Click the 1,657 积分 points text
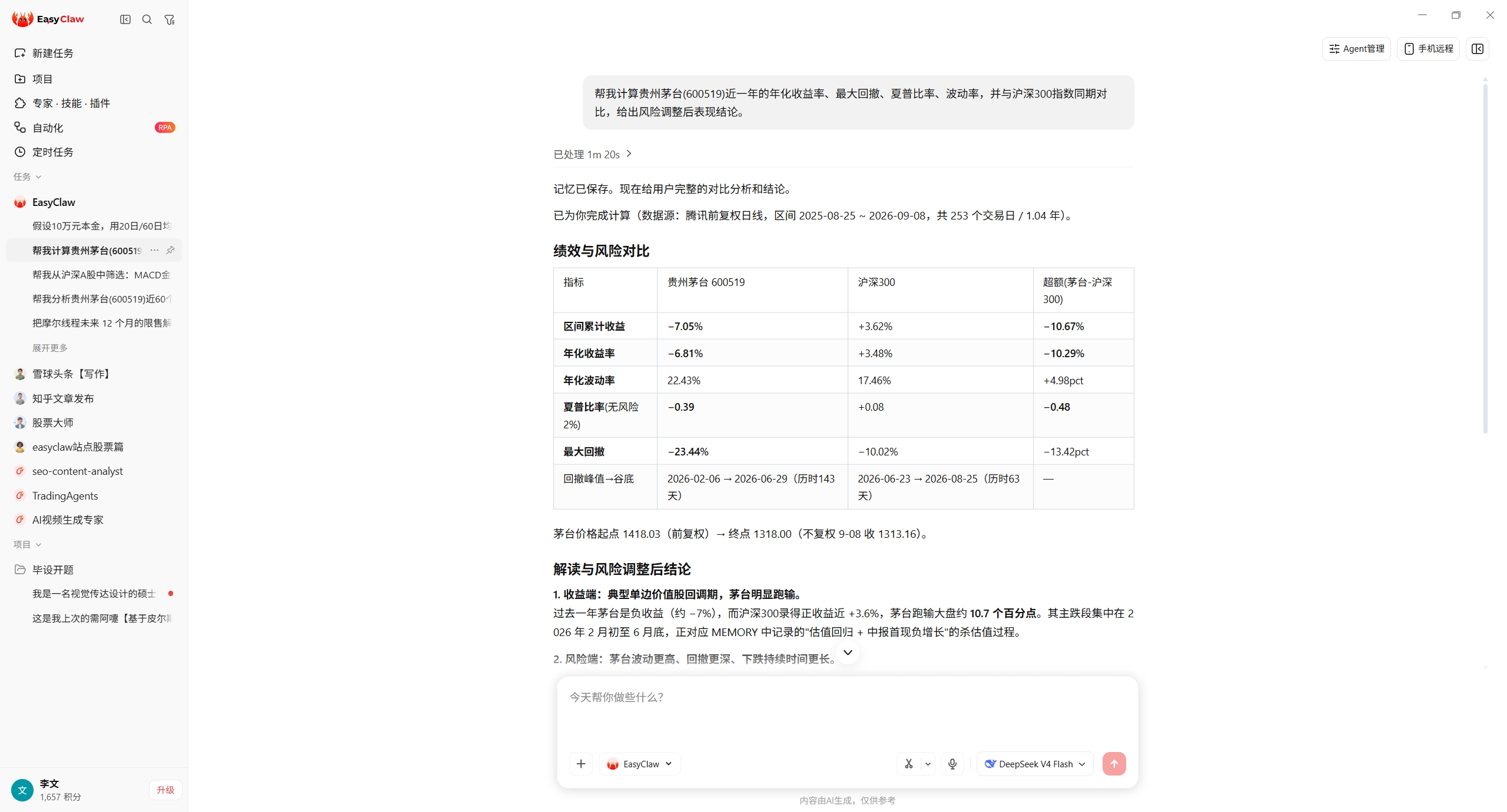1507x812 pixels. pyautogui.click(x=61, y=797)
